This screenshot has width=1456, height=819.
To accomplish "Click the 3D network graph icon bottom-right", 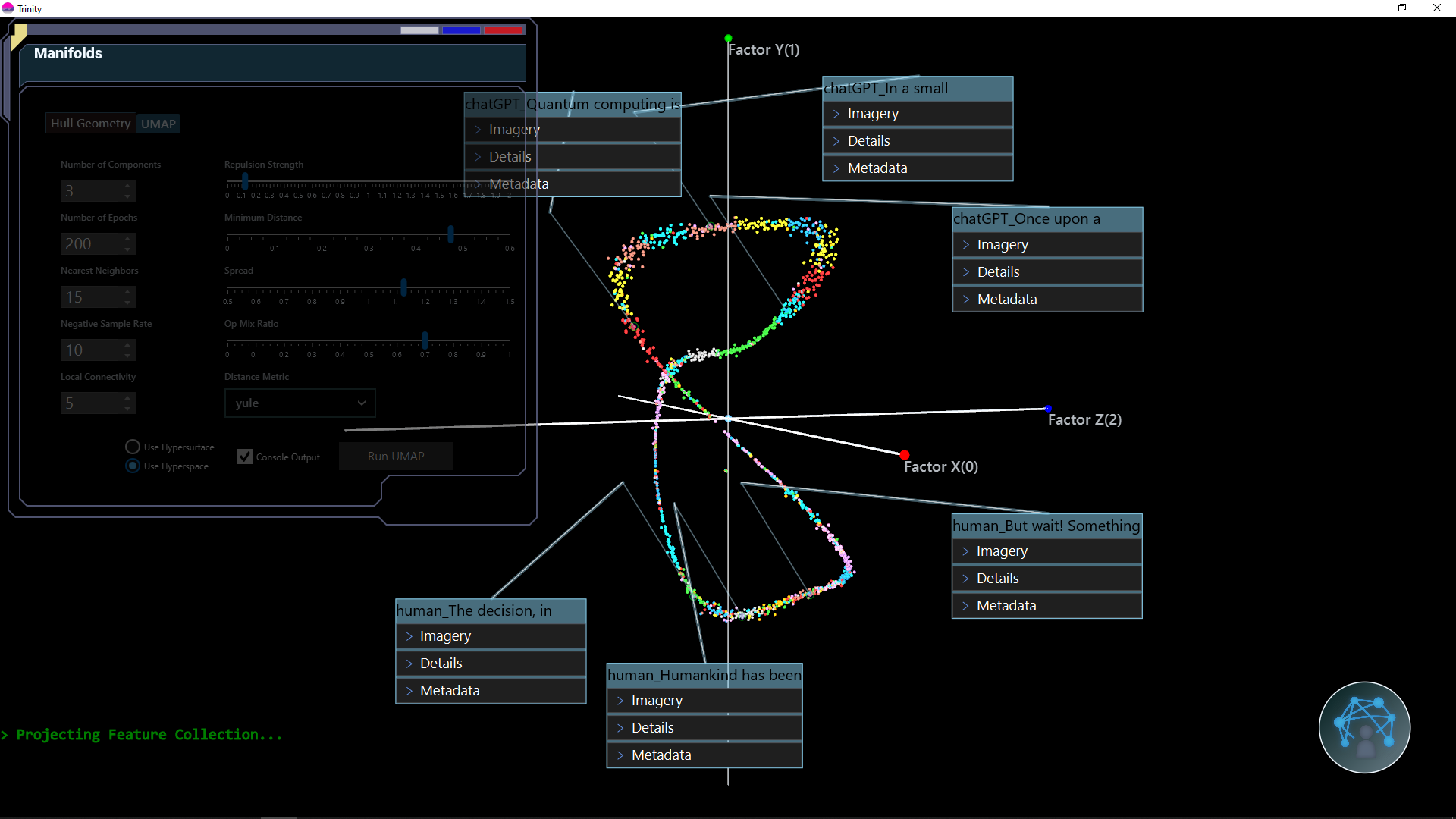I will click(1364, 727).
